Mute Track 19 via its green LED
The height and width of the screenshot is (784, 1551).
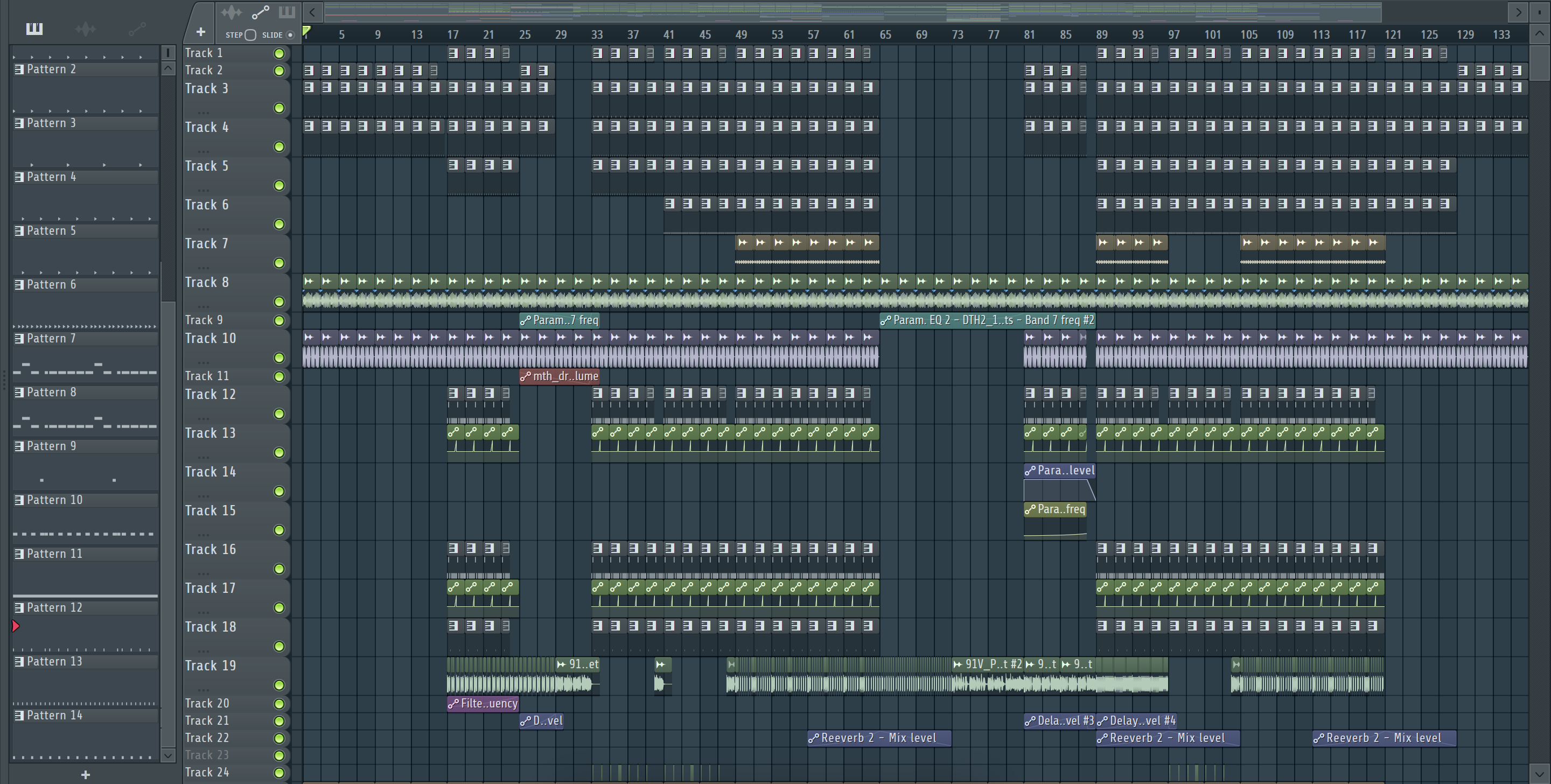(279, 685)
